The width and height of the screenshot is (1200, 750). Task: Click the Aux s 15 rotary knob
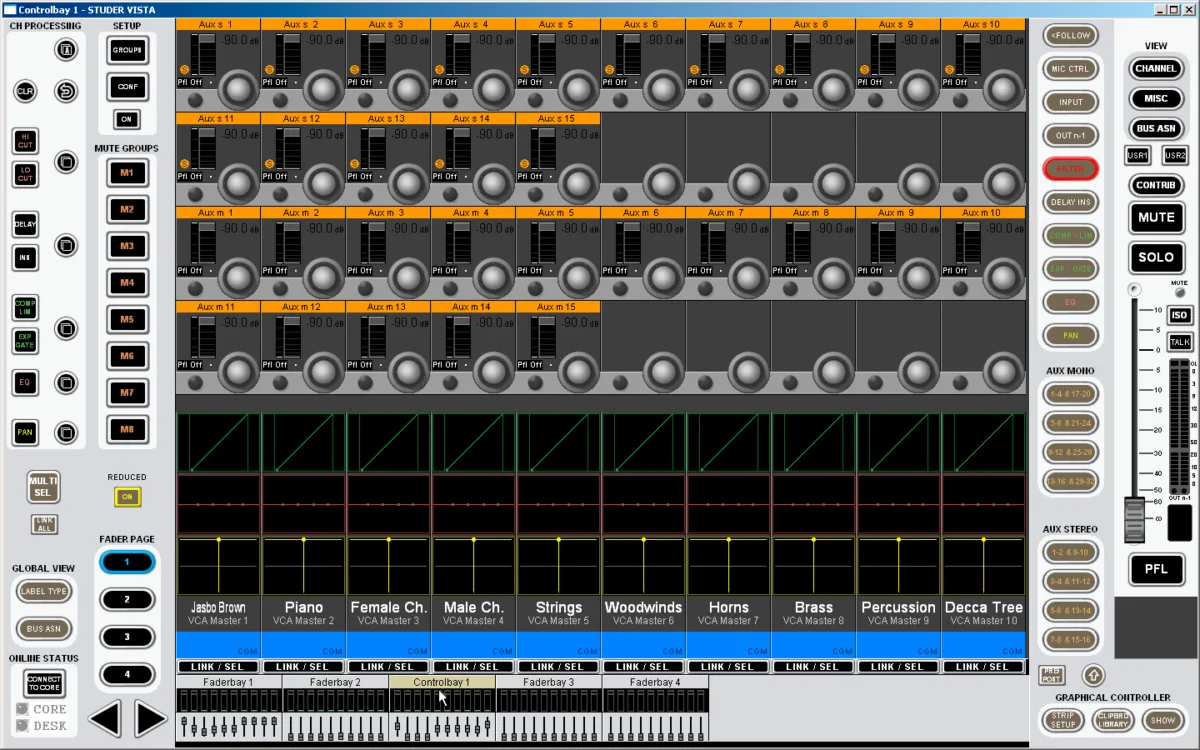coord(578,183)
